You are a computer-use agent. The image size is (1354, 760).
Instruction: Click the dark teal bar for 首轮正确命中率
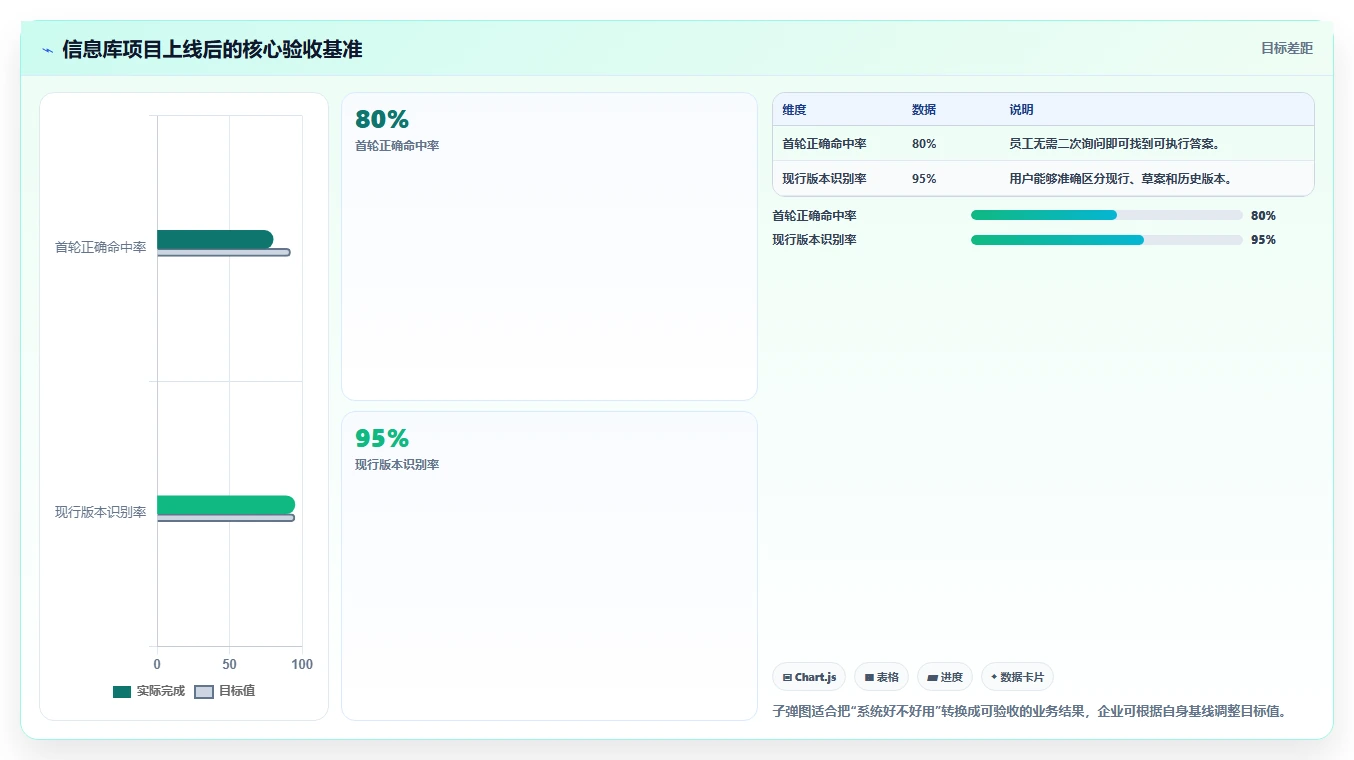[x=215, y=239]
